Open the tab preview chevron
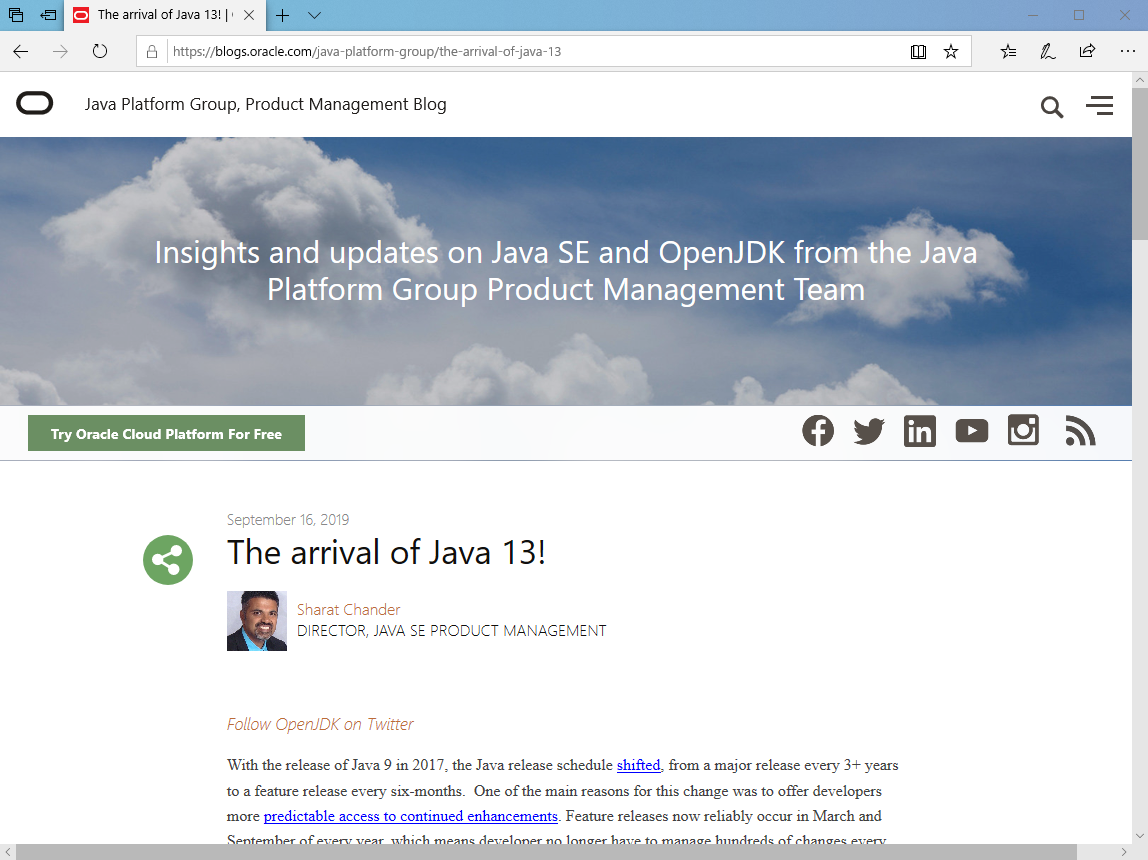1148x860 pixels. click(x=314, y=16)
